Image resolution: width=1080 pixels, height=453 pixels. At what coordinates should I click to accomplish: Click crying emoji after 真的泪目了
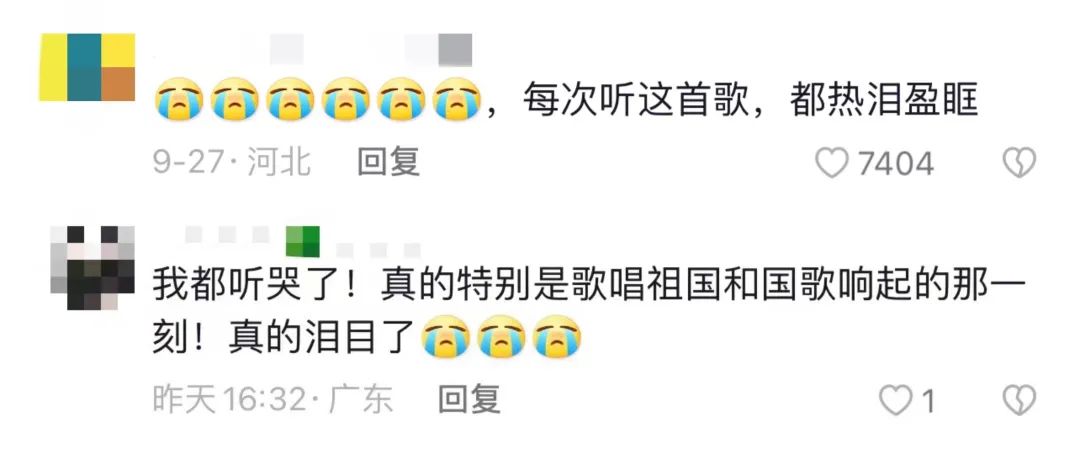click(446, 336)
